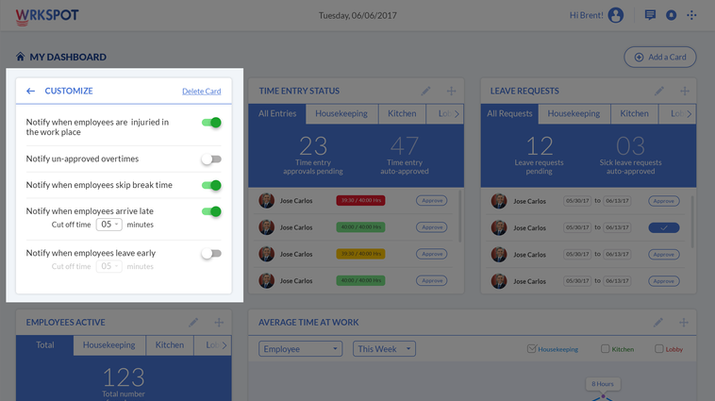Select Kitchen tab in Leave Requests

[x=634, y=114]
